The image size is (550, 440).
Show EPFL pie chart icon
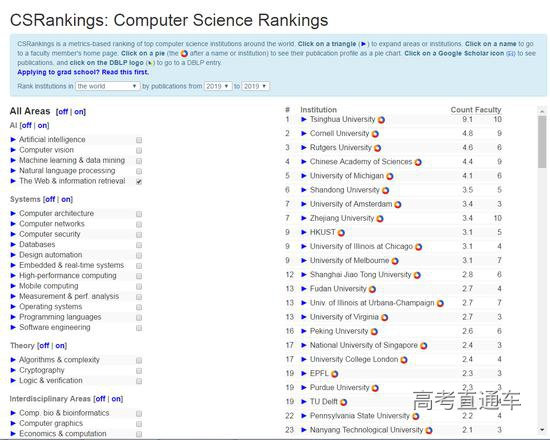tap(335, 374)
